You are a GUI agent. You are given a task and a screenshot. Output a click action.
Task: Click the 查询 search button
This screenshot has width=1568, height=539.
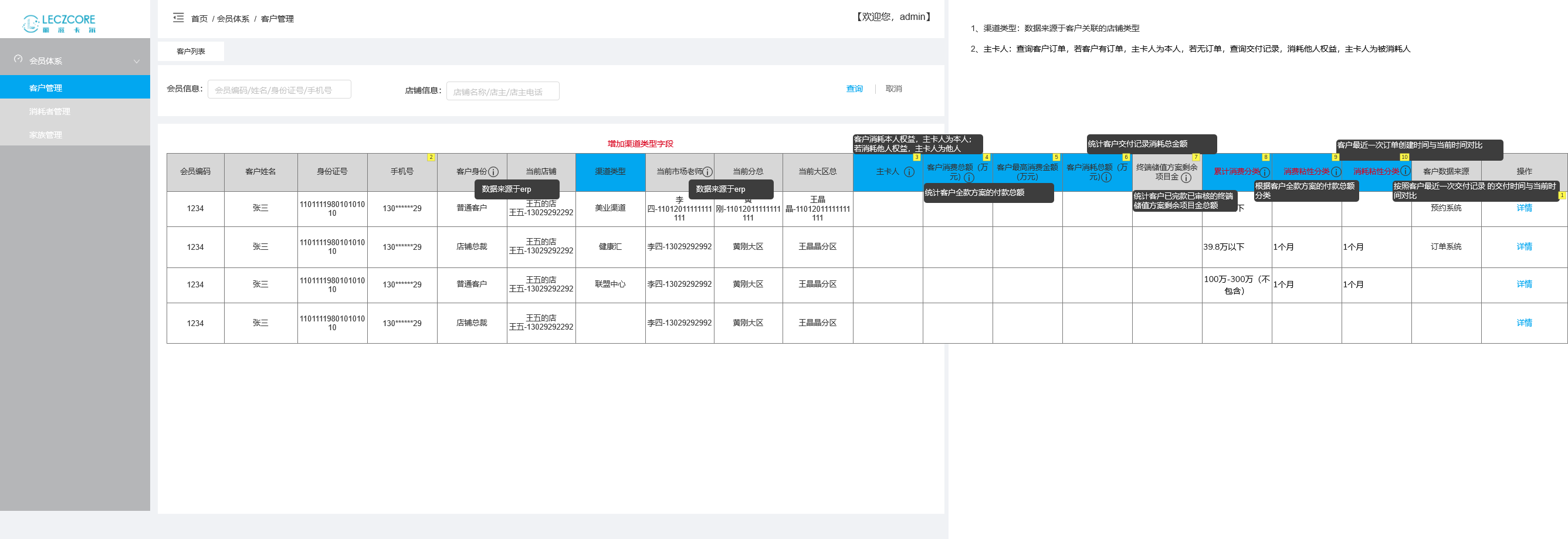[x=854, y=89]
